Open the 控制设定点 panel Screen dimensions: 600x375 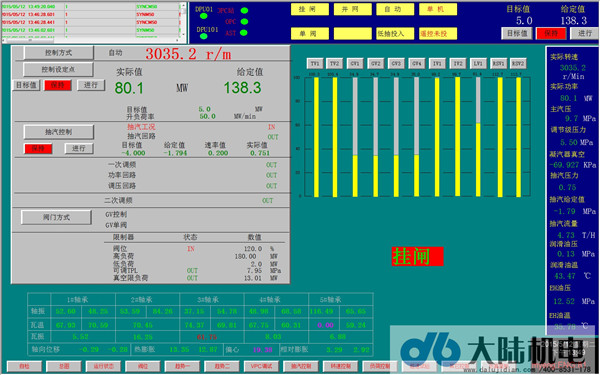point(58,70)
